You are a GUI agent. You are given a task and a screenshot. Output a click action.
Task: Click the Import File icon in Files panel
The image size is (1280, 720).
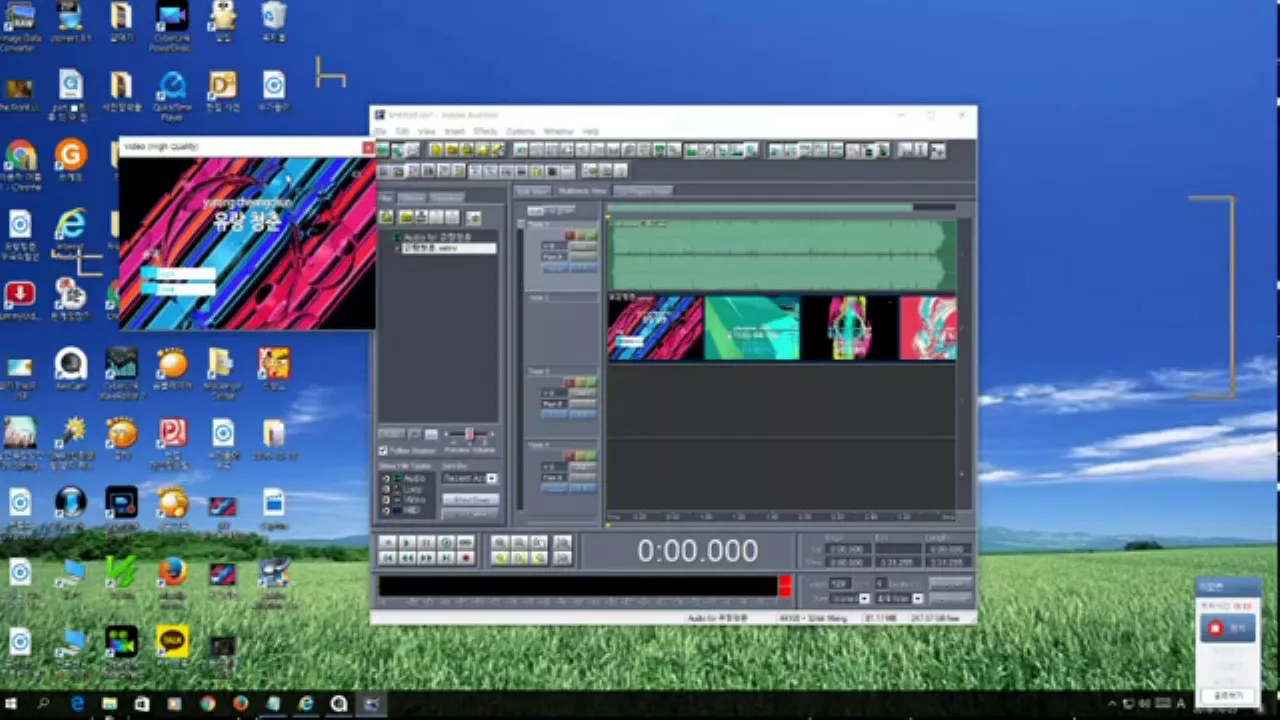tap(386, 217)
